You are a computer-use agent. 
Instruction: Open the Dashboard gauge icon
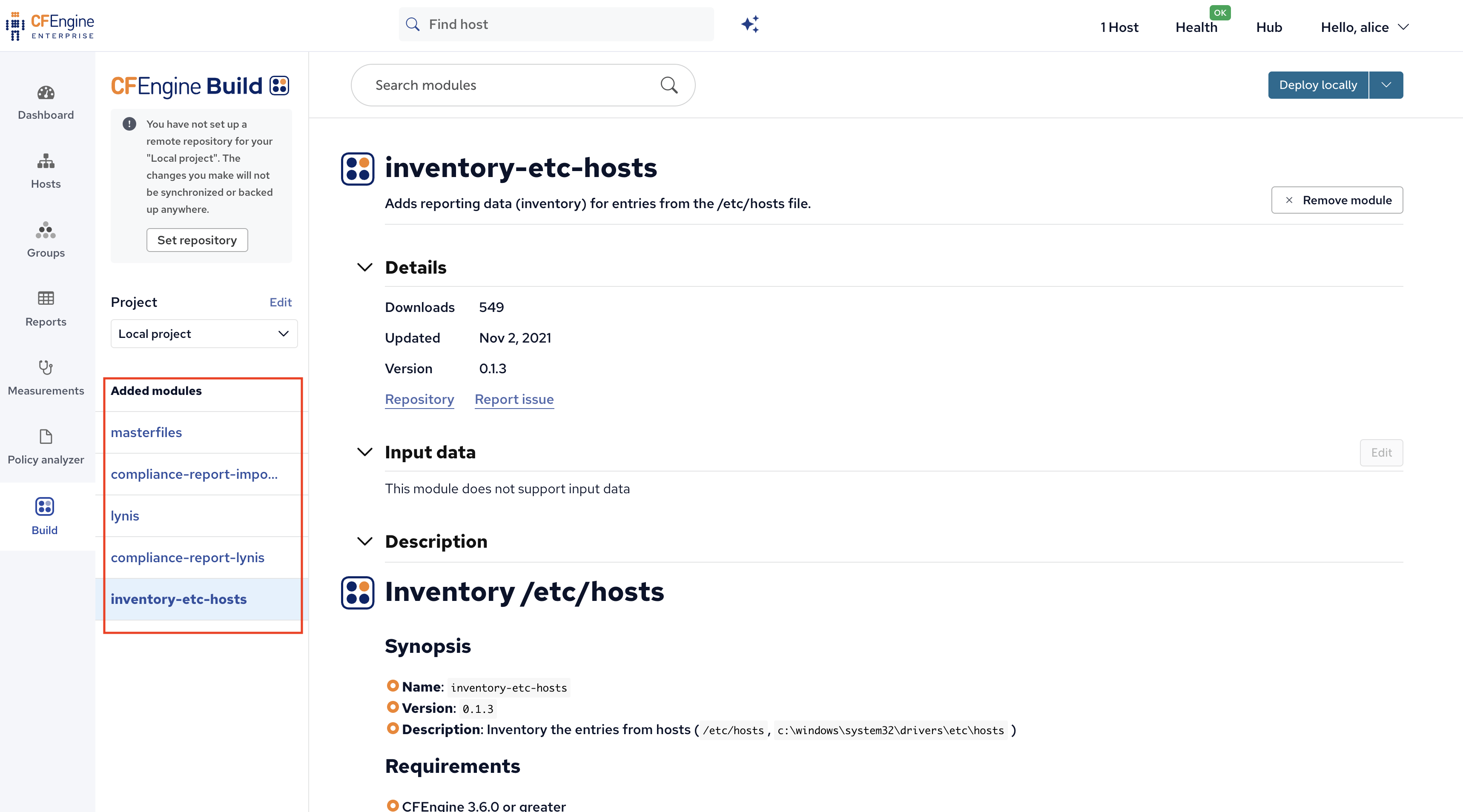click(46, 92)
